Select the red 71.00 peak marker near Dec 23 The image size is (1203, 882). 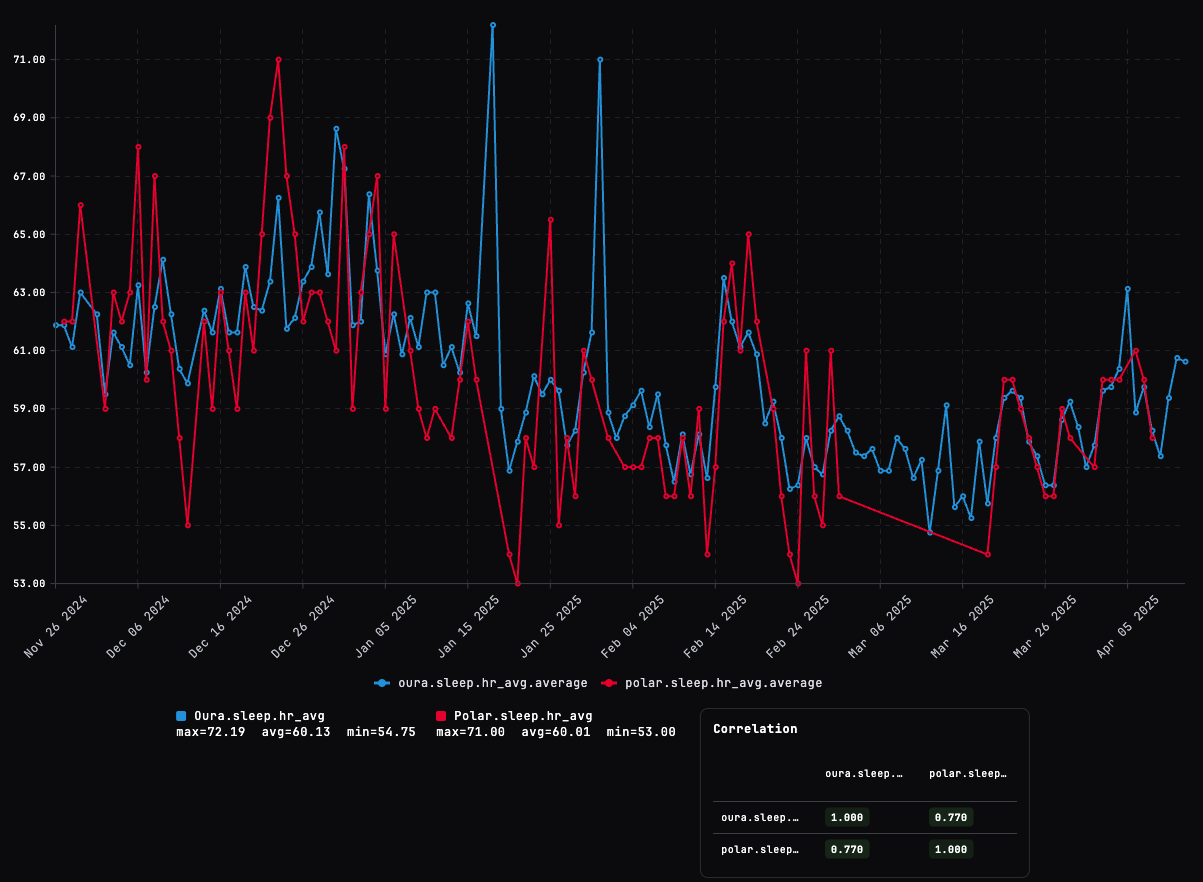pyautogui.click(x=280, y=60)
